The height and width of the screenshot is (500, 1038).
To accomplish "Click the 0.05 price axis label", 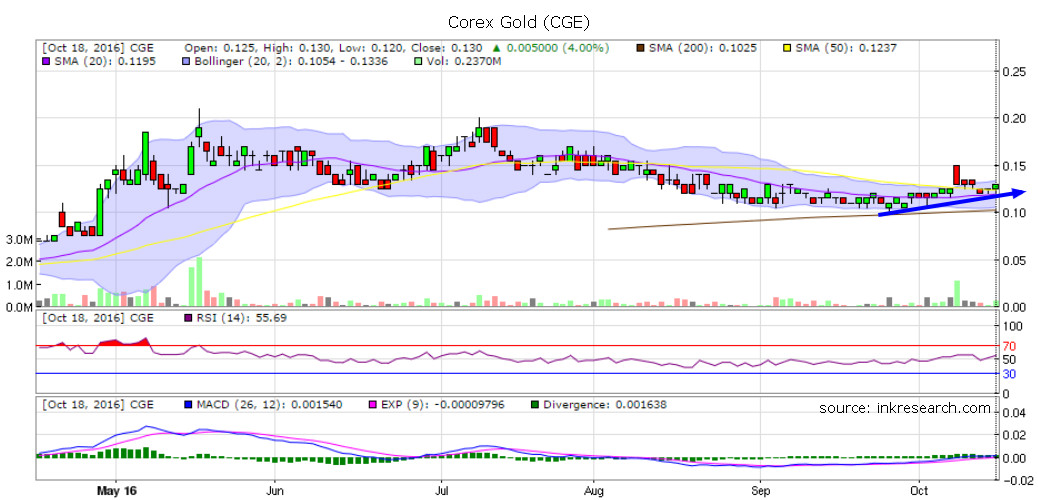I will point(1014,260).
